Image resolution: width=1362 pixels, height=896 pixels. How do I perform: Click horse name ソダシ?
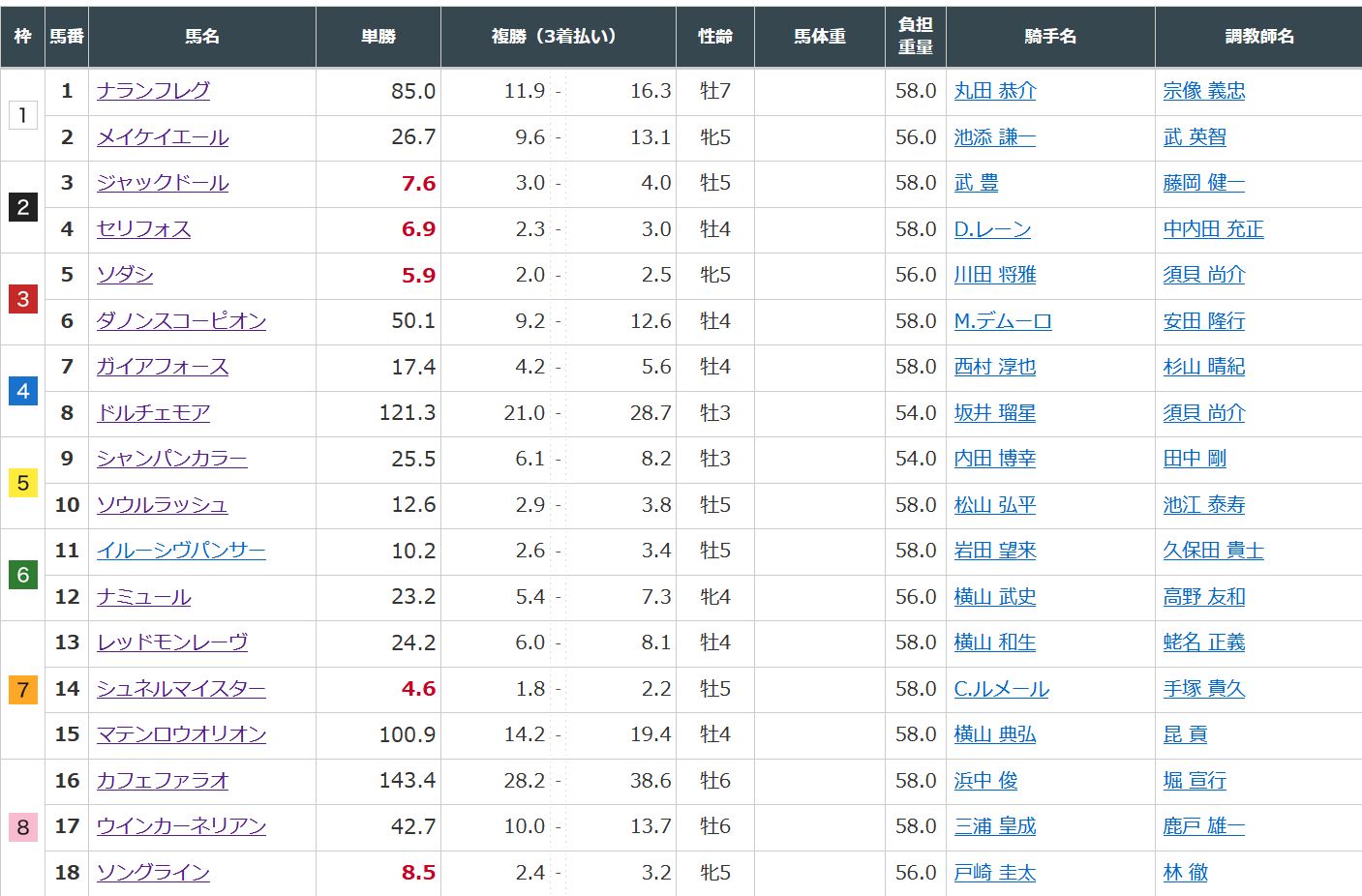pos(125,275)
